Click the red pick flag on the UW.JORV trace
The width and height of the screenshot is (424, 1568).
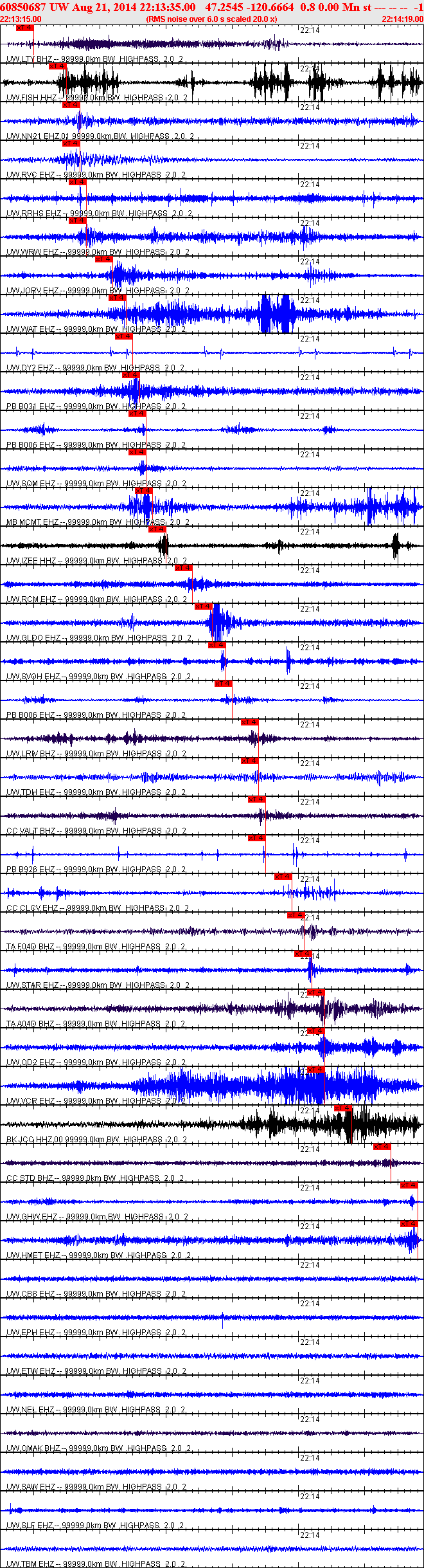pos(103,259)
